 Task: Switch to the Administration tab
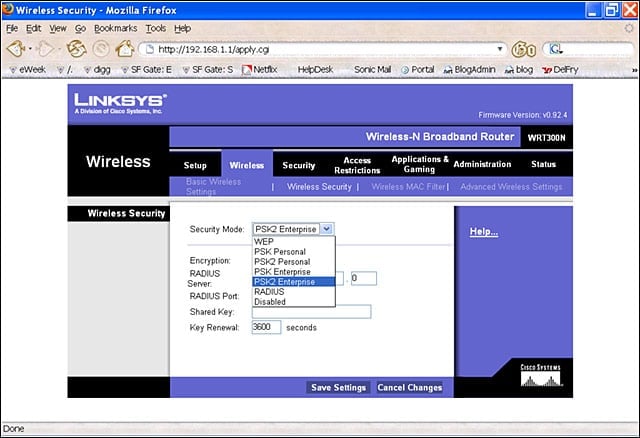tap(482, 164)
